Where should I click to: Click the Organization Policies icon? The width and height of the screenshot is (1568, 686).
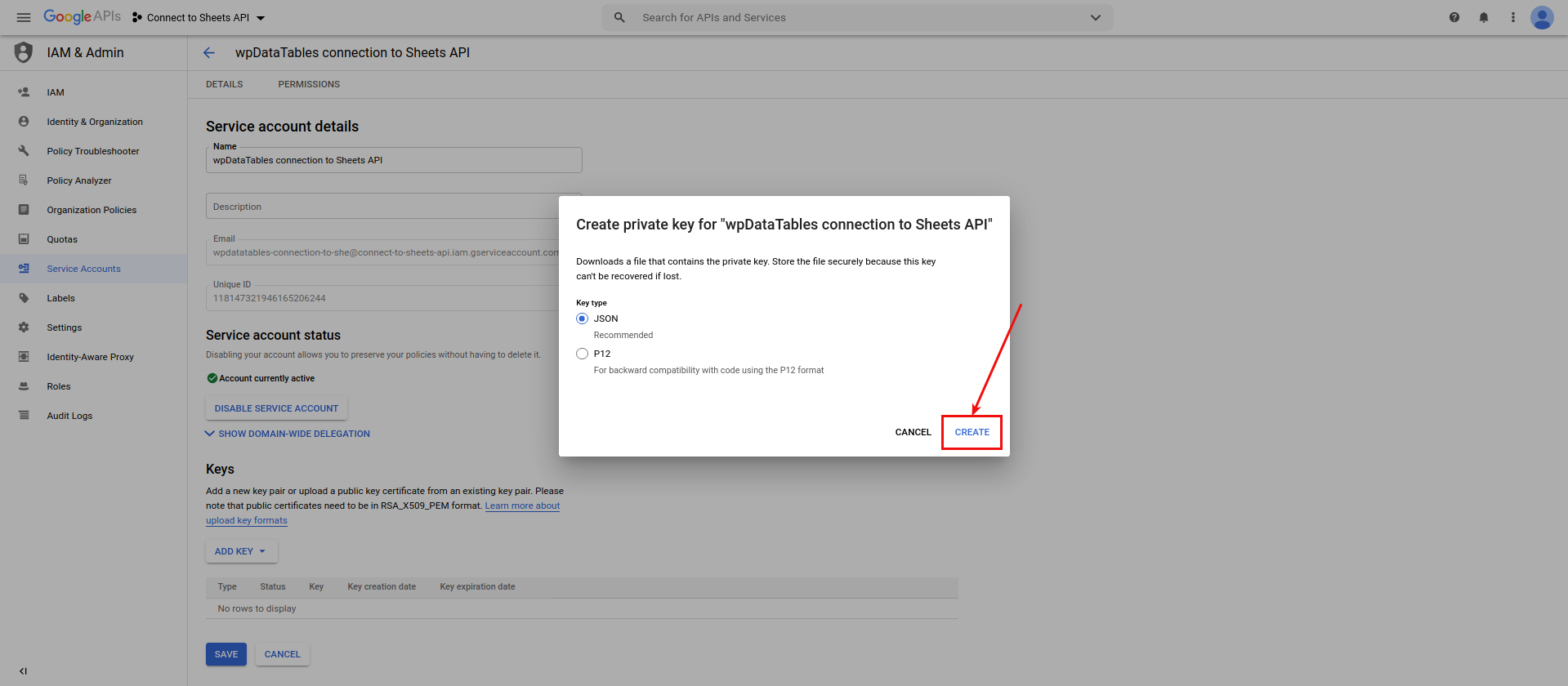point(24,210)
